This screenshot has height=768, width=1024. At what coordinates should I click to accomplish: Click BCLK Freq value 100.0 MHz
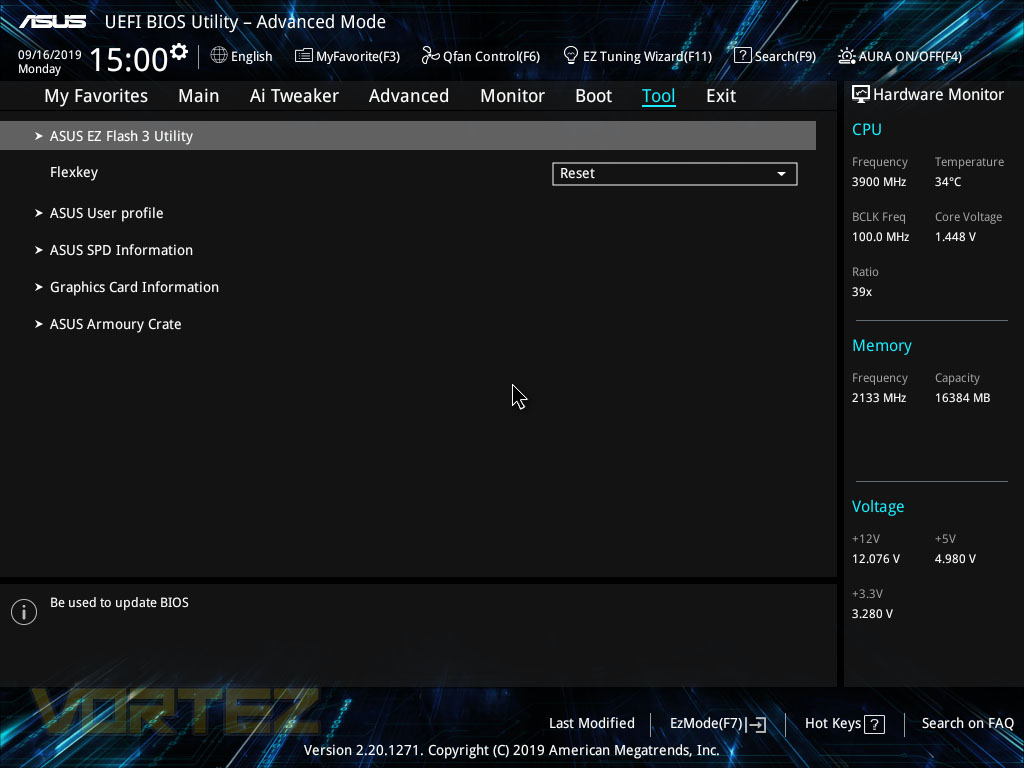(880, 237)
